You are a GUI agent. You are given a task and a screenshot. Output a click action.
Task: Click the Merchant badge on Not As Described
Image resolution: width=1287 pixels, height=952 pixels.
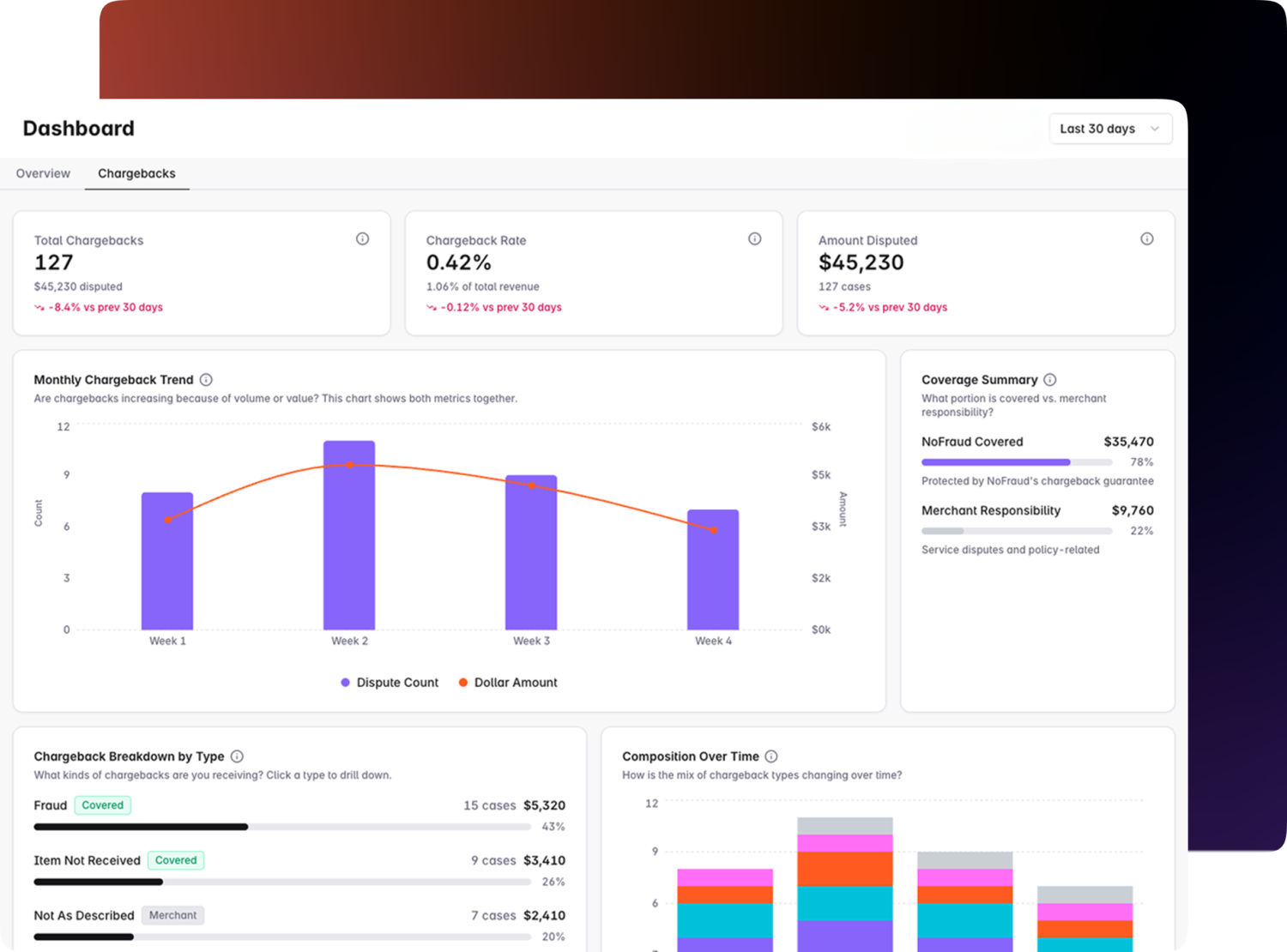tap(172, 915)
